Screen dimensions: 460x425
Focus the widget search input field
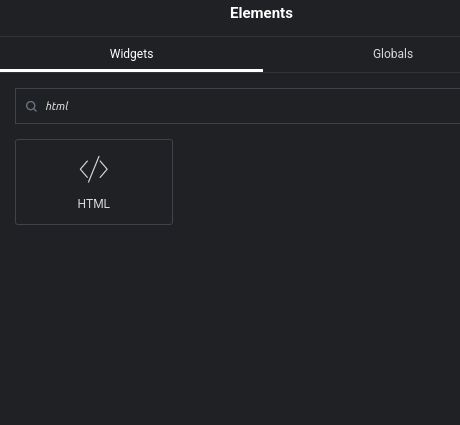coord(238,106)
